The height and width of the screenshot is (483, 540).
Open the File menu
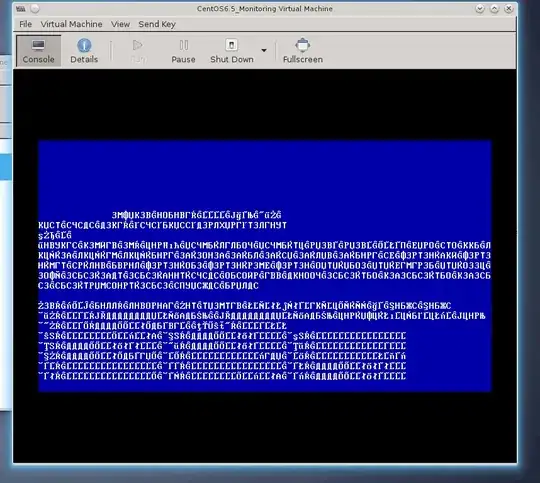[25, 24]
